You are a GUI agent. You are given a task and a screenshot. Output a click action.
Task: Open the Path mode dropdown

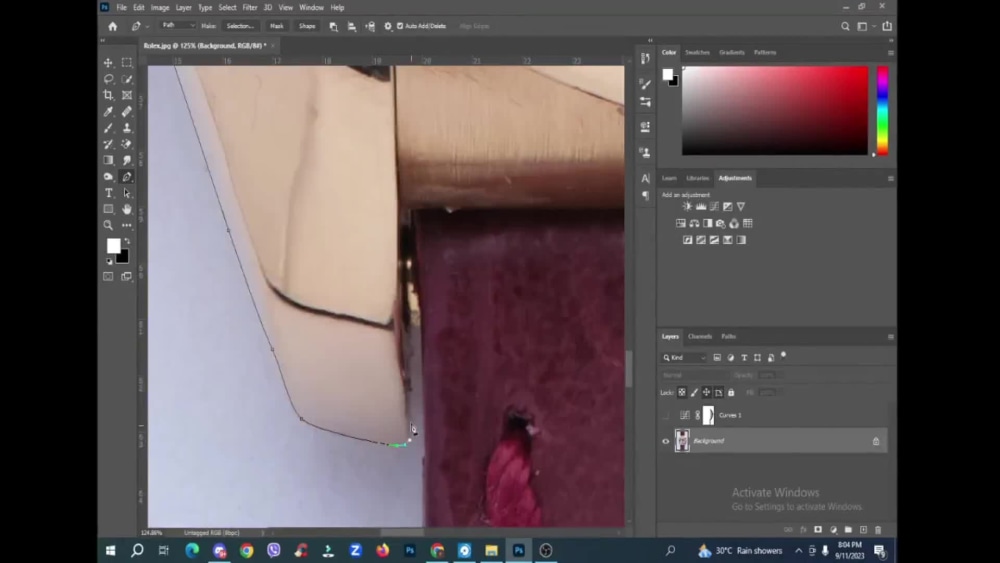[x=178, y=26]
